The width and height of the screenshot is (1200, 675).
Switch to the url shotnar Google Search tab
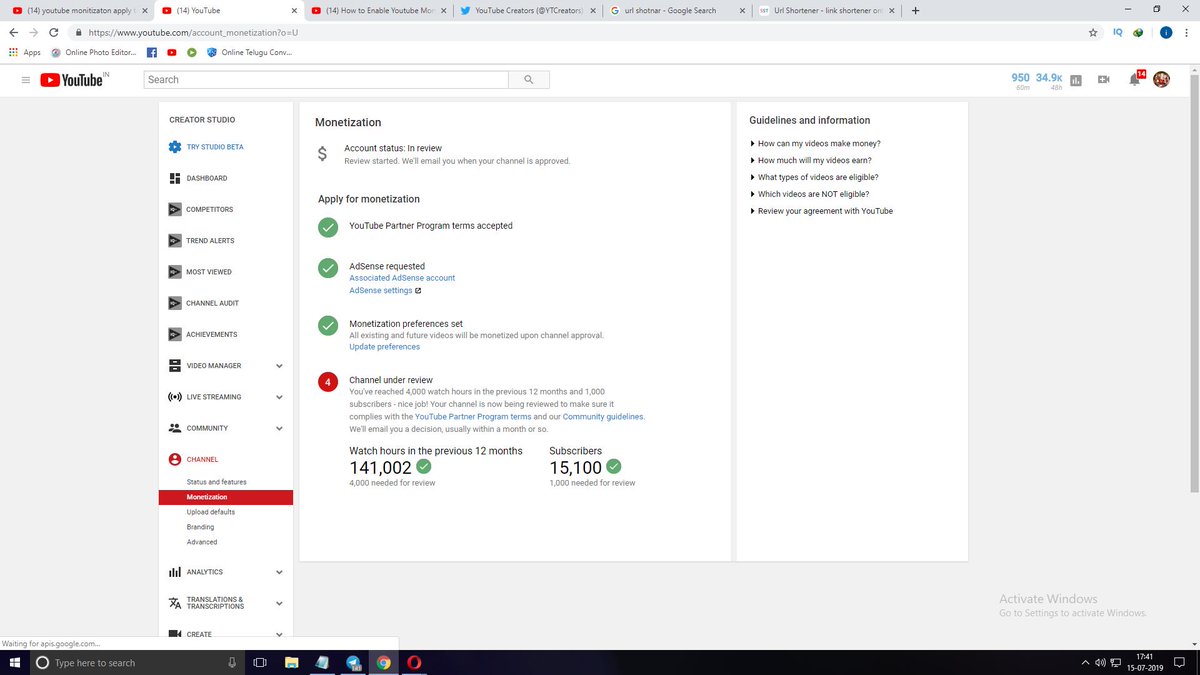tap(677, 10)
